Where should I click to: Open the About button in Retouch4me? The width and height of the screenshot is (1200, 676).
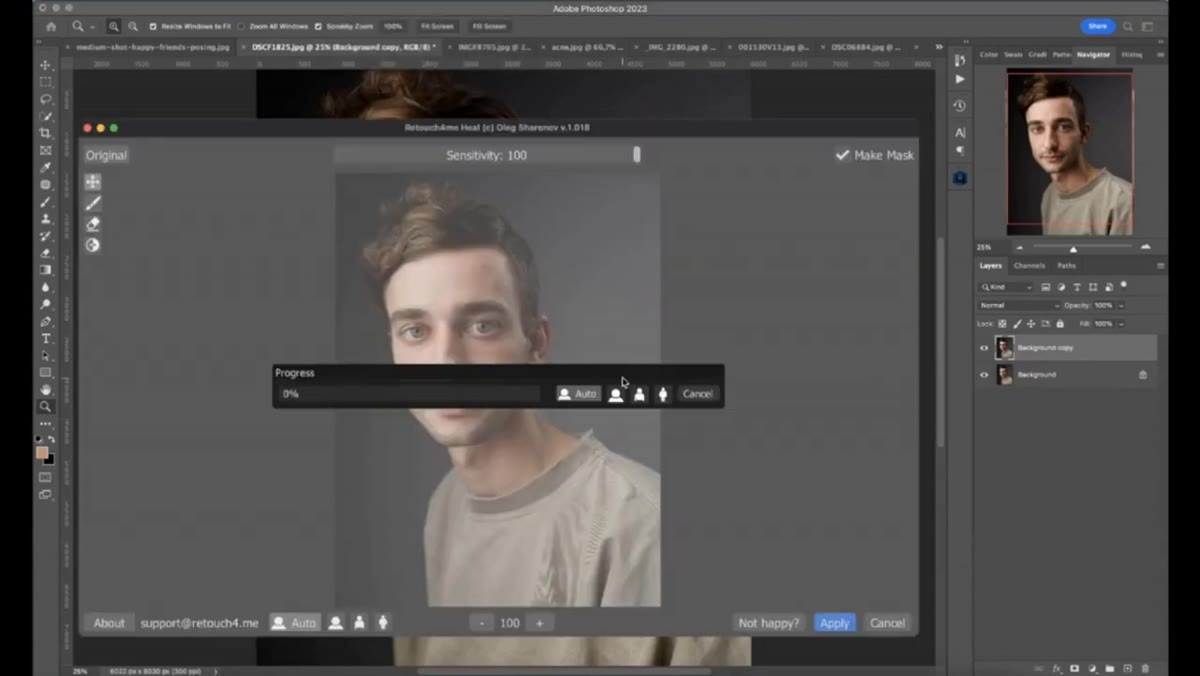[x=109, y=623]
